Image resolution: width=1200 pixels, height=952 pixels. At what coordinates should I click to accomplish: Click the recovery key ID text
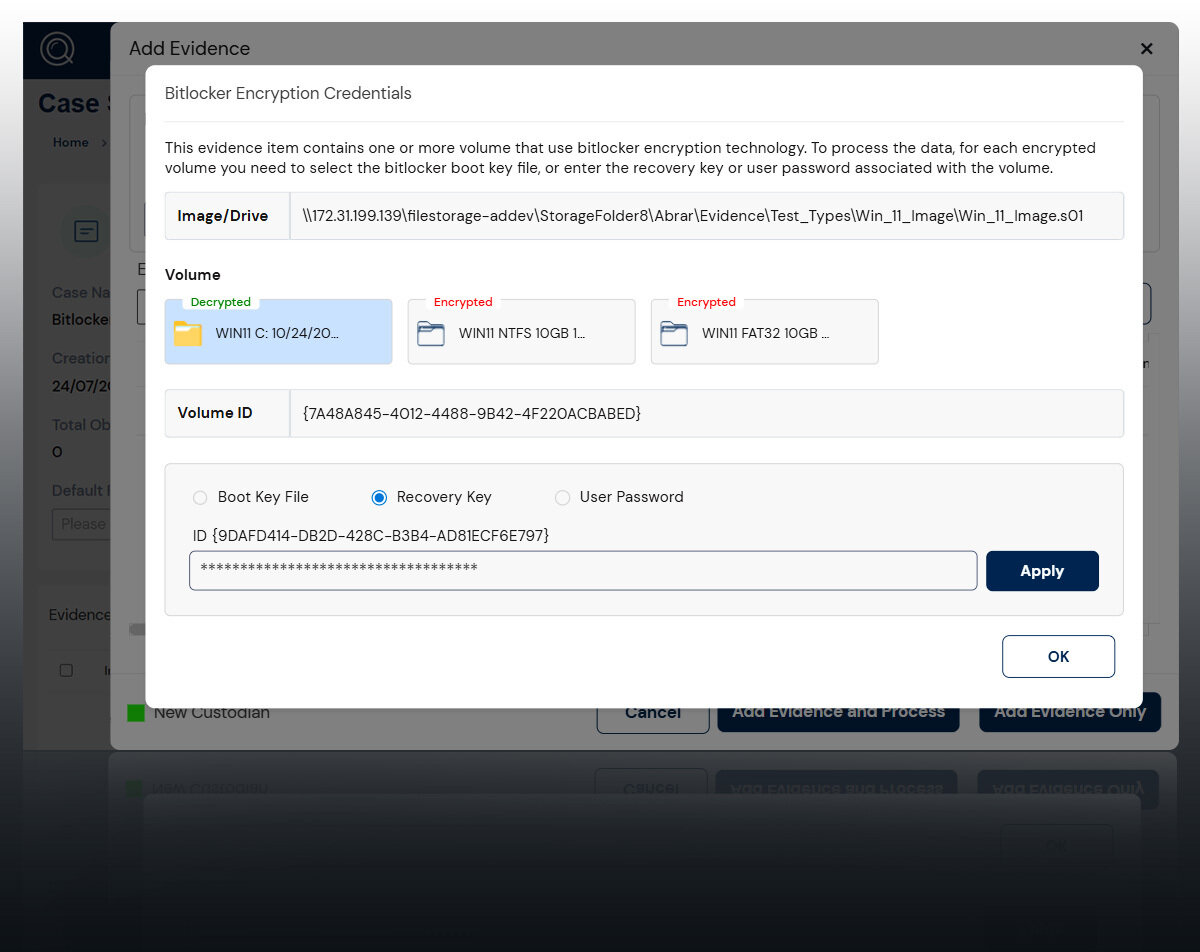[x=371, y=536]
